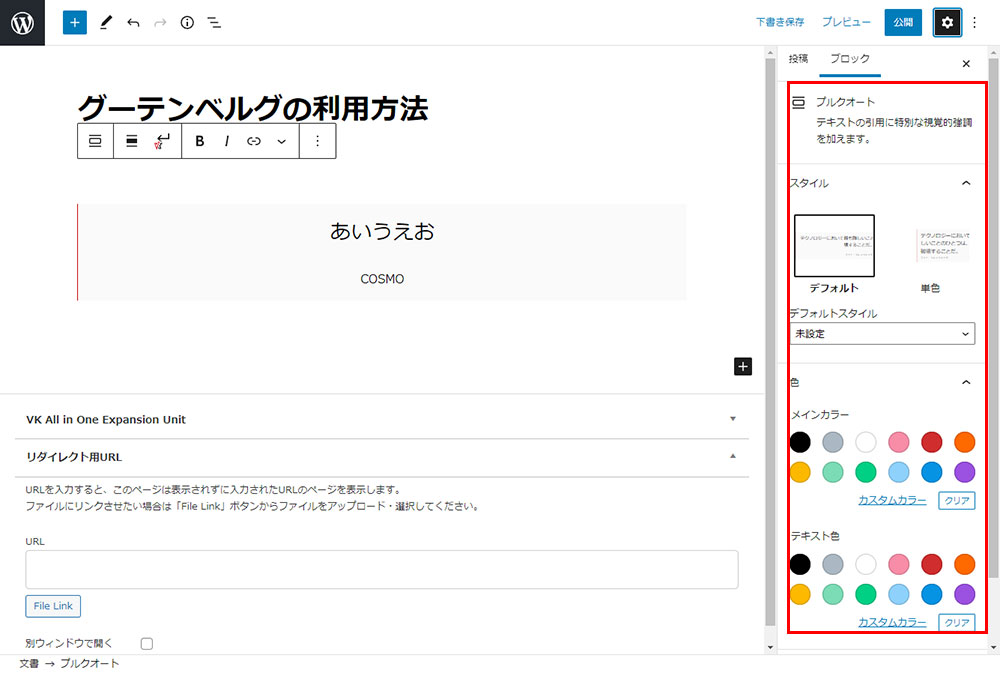This screenshot has height=673, width=1000.
Task: Select the ブロック tab
Action: pyautogui.click(x=850, y=59)
